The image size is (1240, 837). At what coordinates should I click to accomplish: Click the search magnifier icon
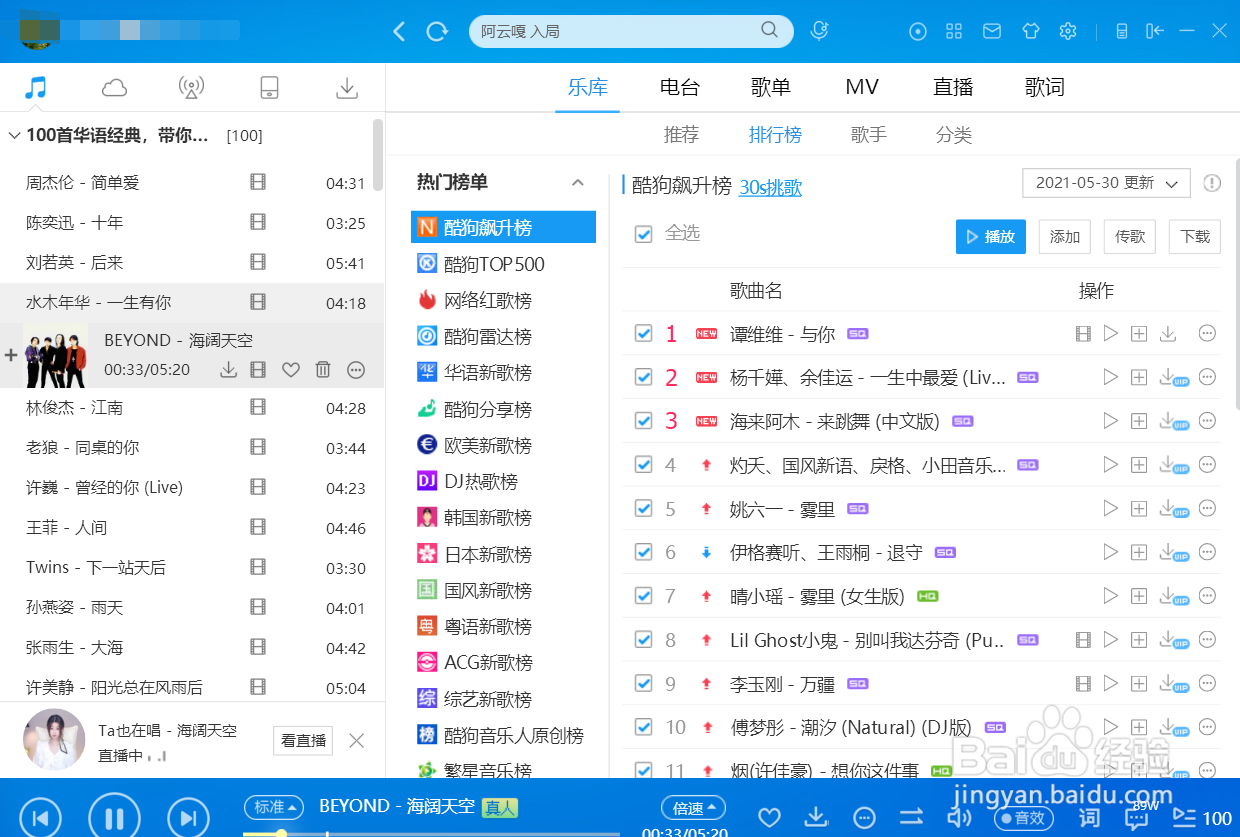[769, 30]
